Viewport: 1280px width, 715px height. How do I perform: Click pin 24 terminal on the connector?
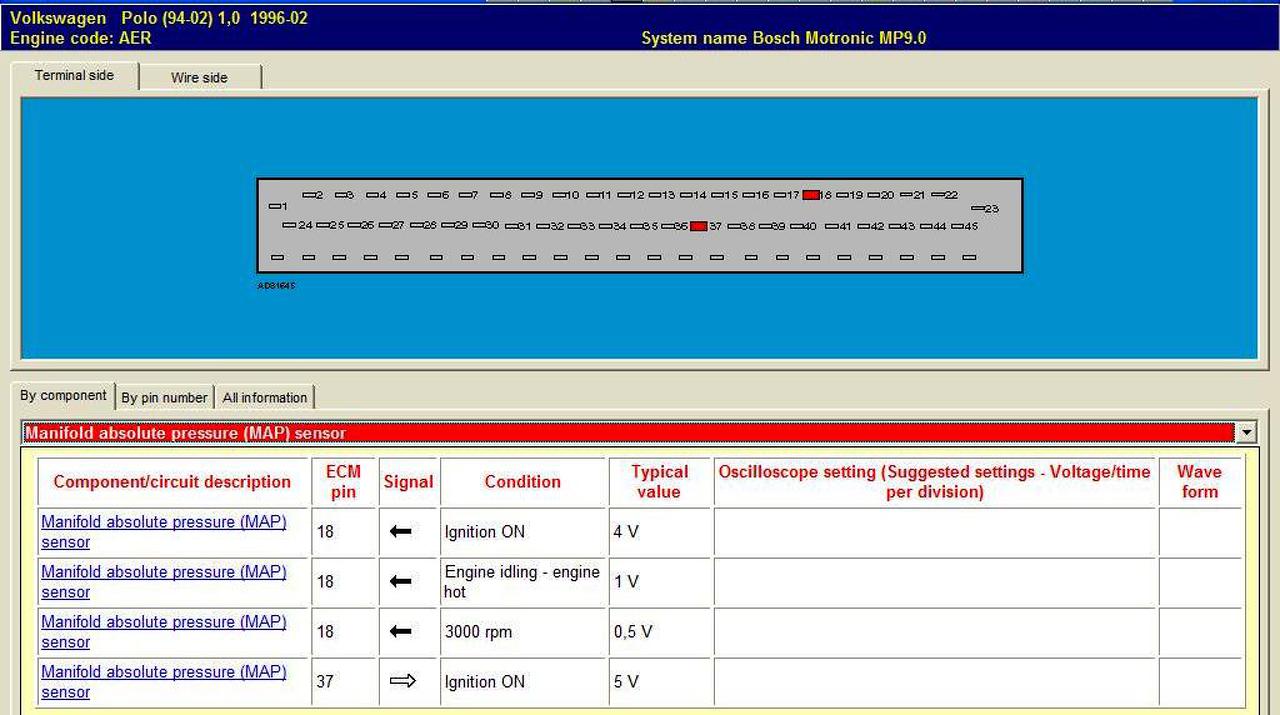290,225
